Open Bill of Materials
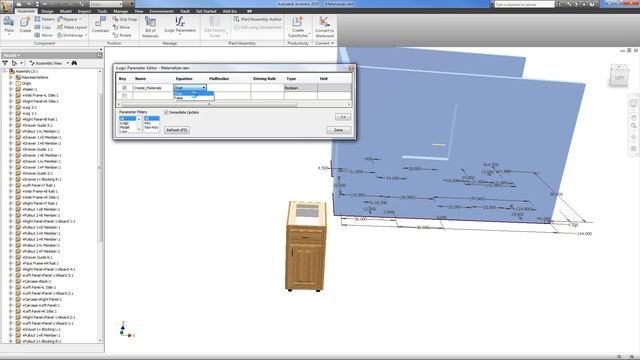The height and width of the screenshot is (360, 640). click(150, 27)
